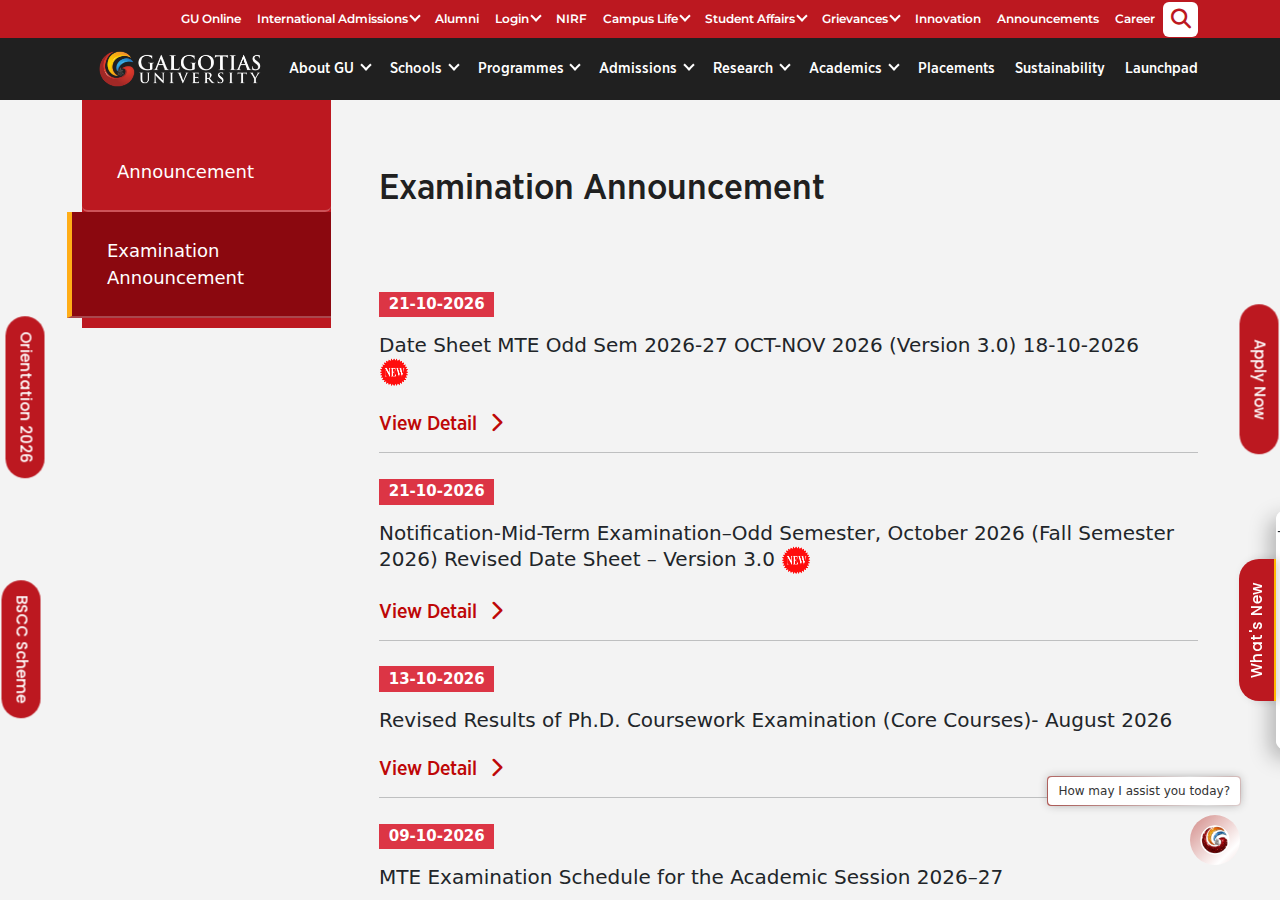Select Announcement sidebar tab
Screen dimensions: 1280x900
(206, 171)
